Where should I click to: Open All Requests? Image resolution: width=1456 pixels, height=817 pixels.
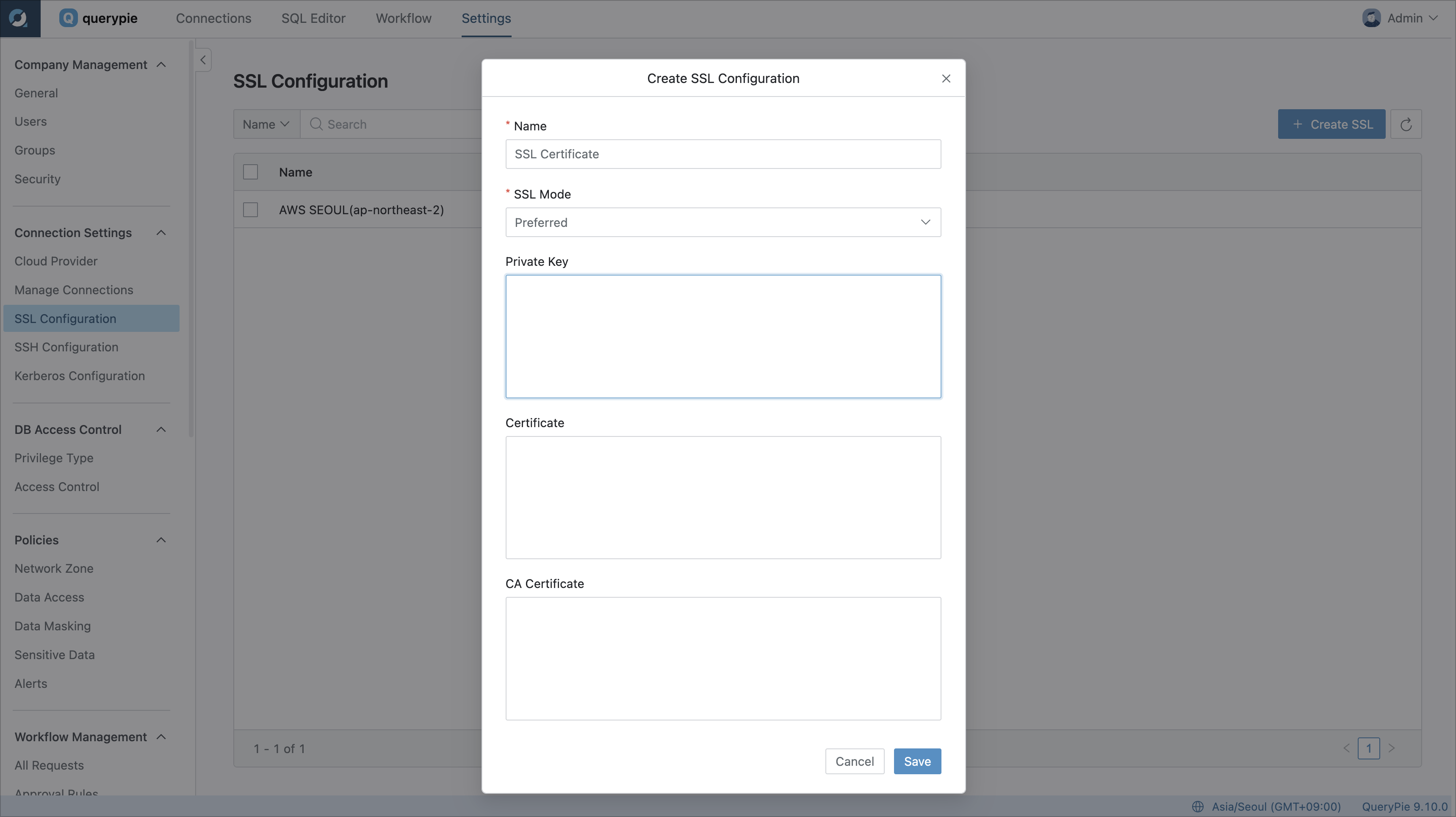[49, 765]
